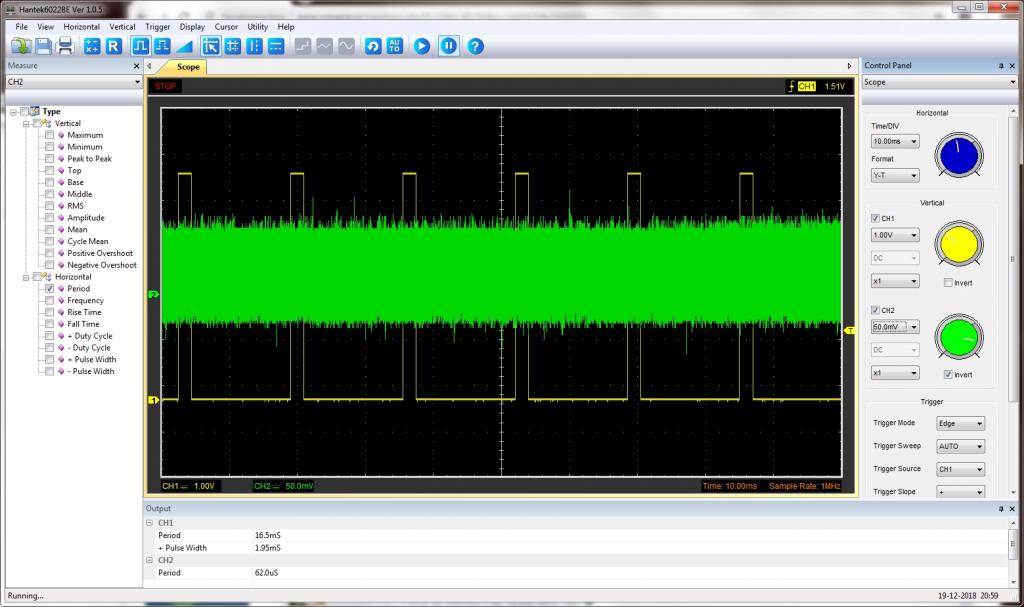This screenshot has height=607, width=1024.
Task: Click the Save icon in toolbar
Action: (44, 46)
